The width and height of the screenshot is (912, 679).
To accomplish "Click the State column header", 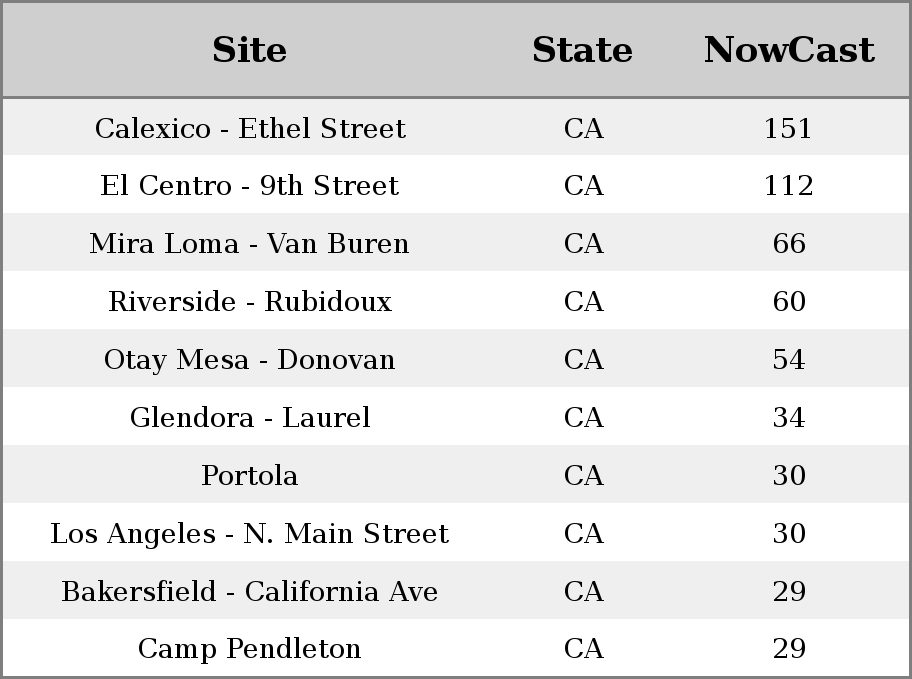I will (x=583, y=50).
